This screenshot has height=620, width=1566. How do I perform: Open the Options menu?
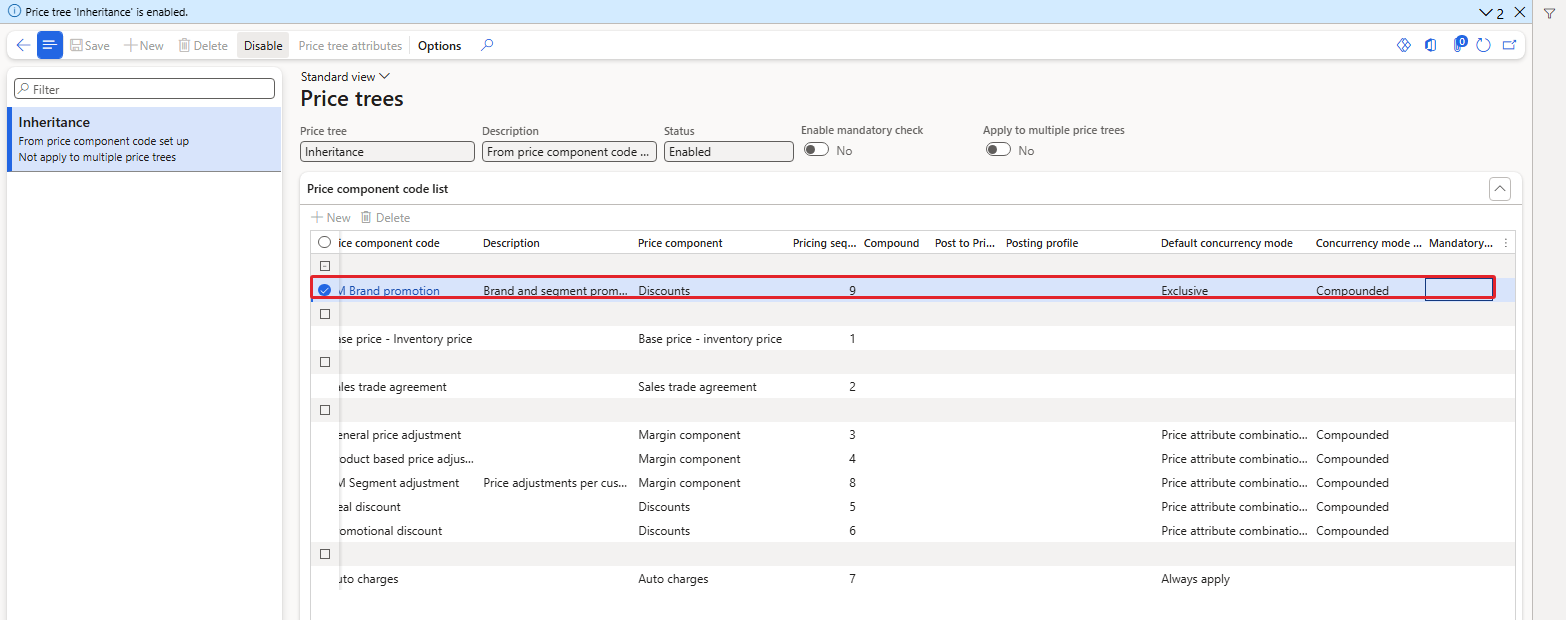[440, 46]
